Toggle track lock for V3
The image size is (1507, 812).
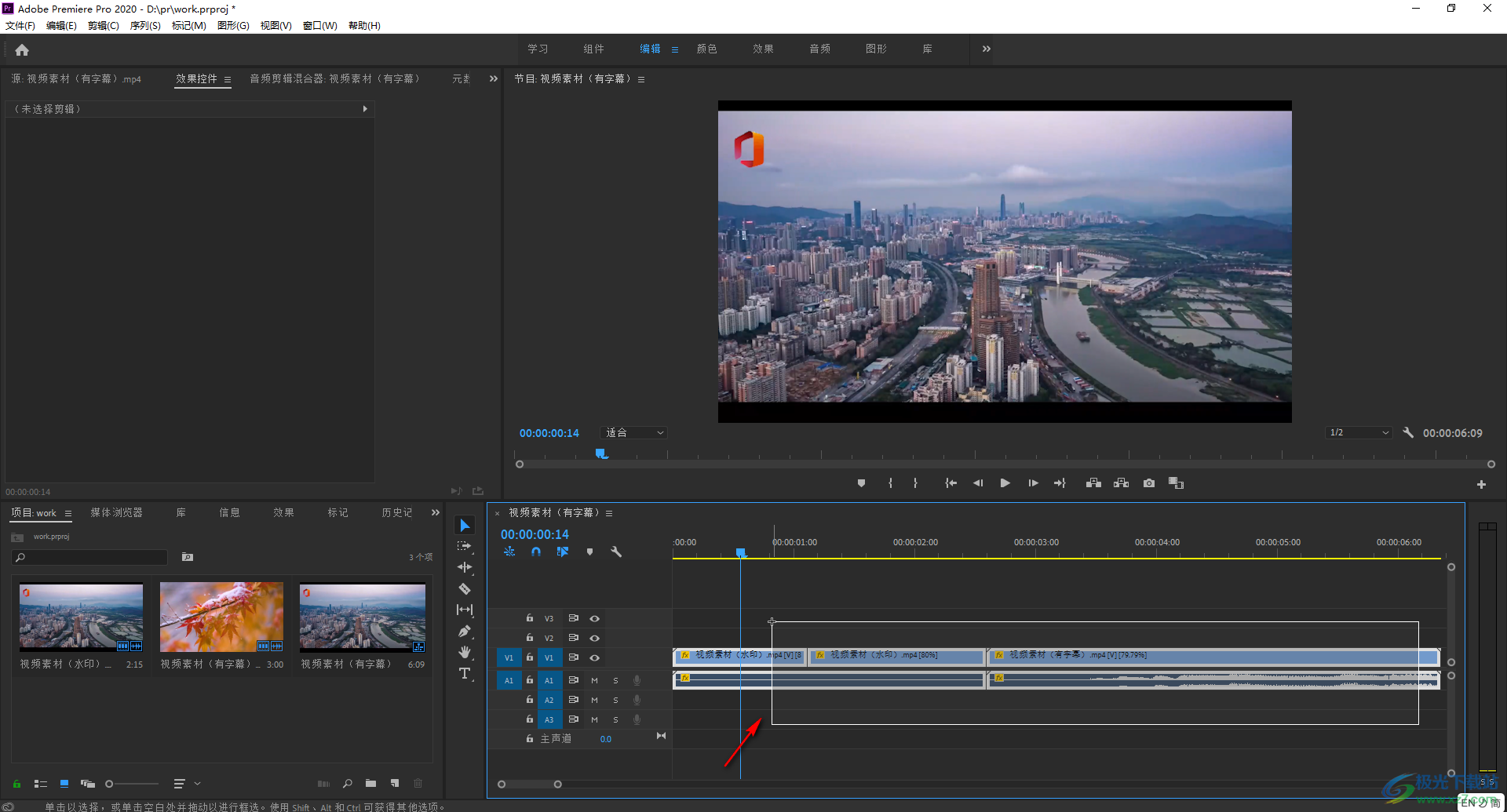pos(529,618)
